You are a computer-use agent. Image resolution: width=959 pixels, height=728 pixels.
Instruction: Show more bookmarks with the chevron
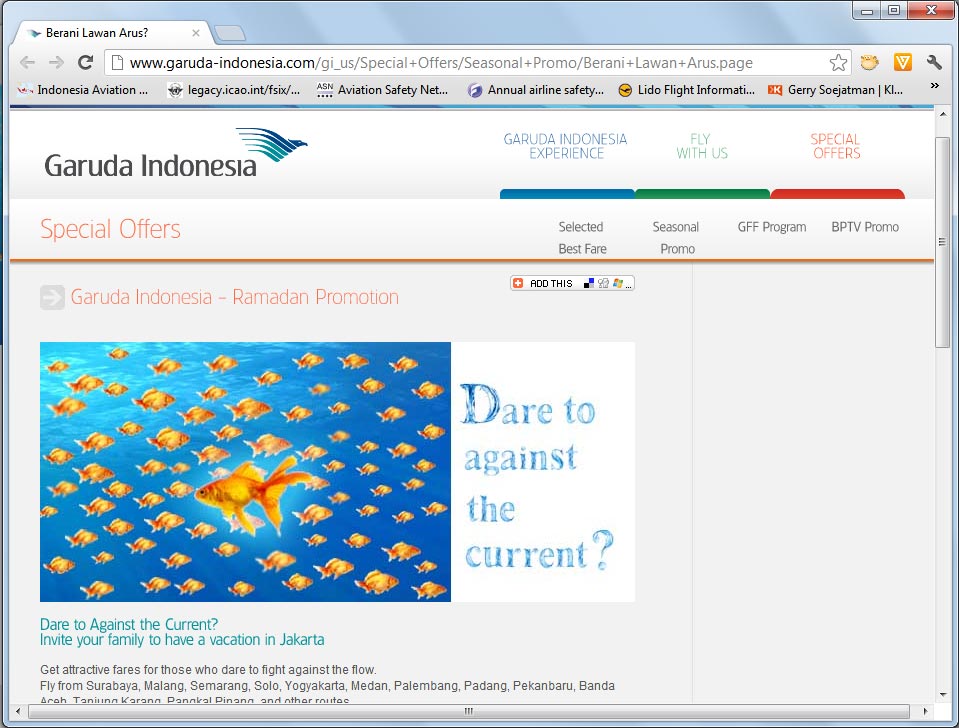pyautogui.click(x=934, y=86)
